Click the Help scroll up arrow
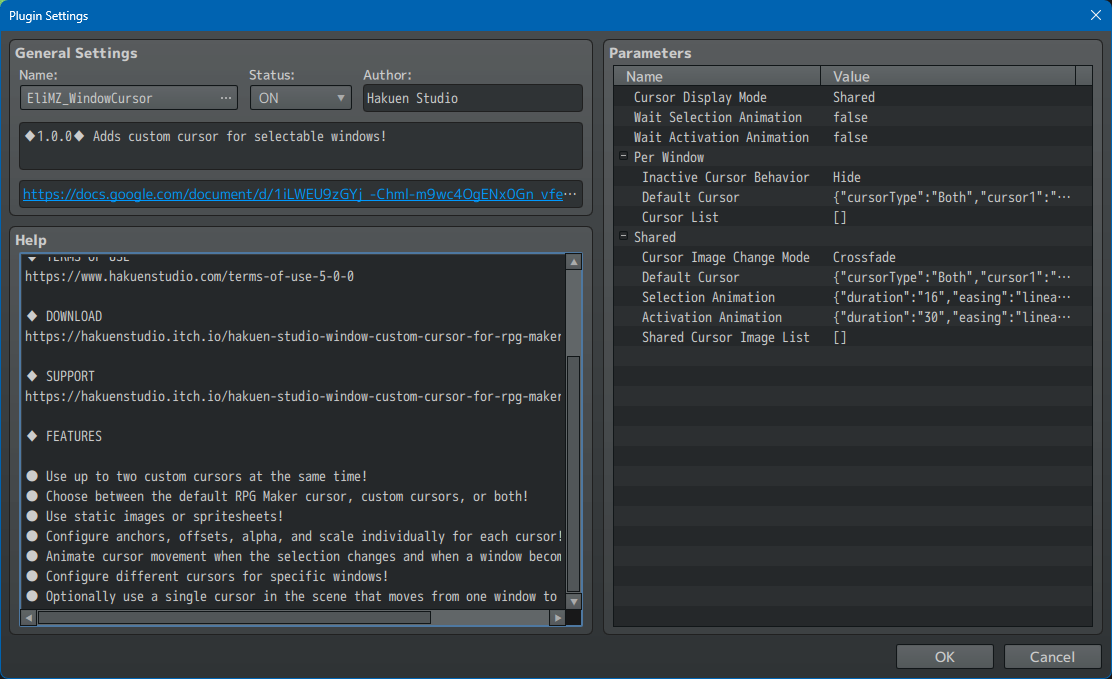 pos(574,263)
